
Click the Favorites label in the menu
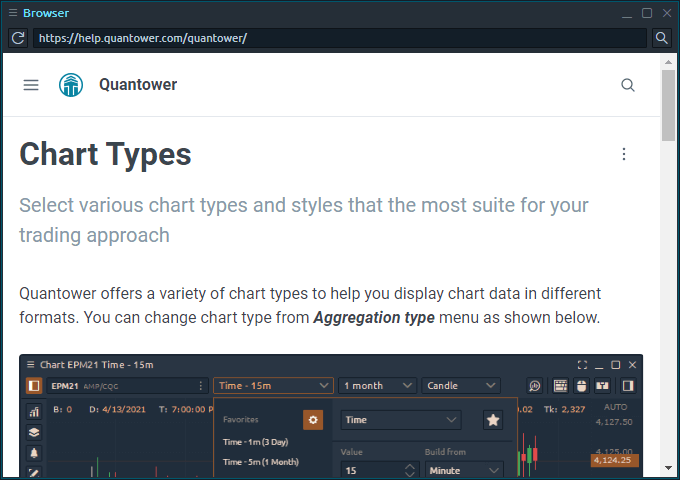tap(241, 419)
